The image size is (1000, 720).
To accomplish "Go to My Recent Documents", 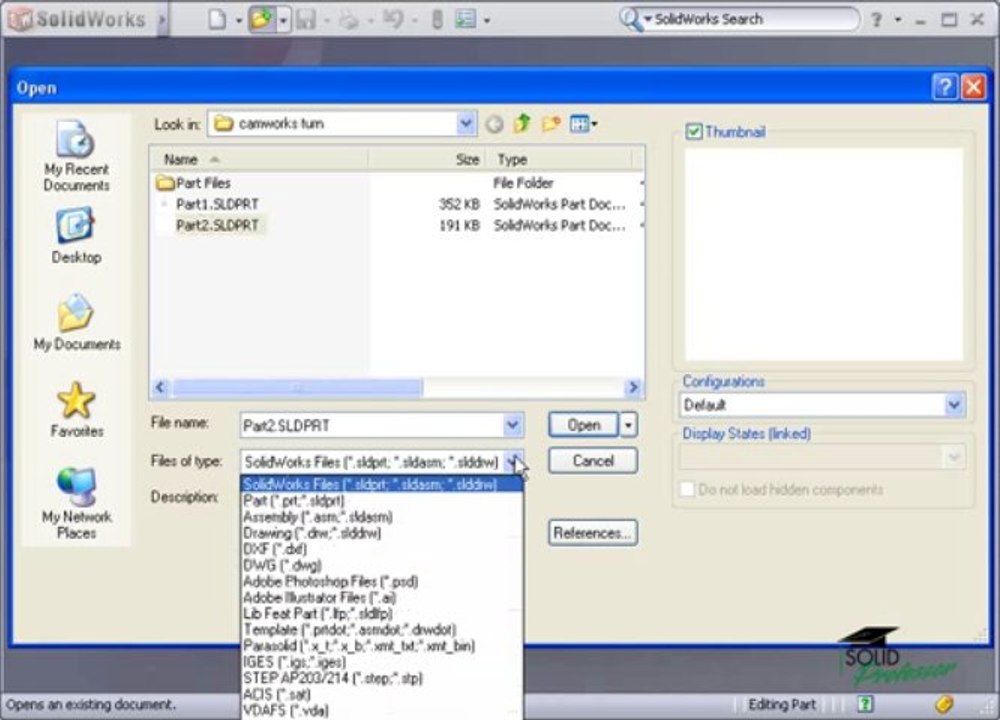I will [76, 156].
